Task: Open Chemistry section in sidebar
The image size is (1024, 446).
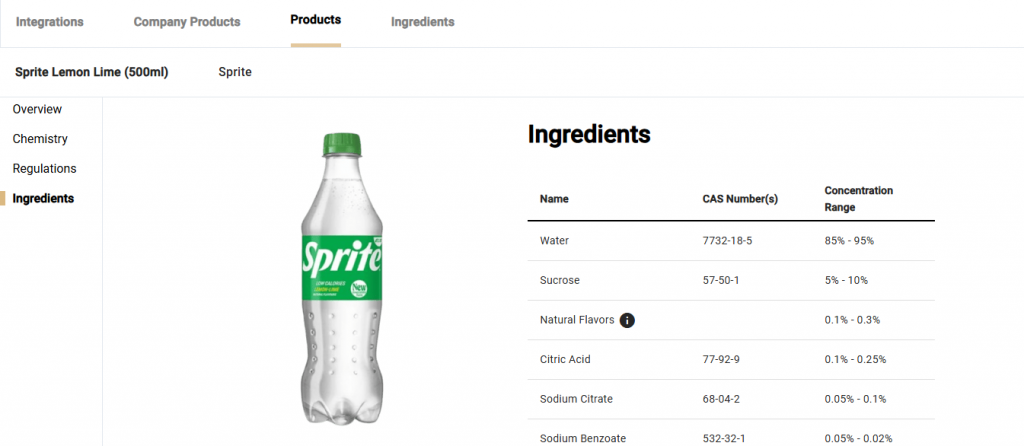Action: point(40,139)
